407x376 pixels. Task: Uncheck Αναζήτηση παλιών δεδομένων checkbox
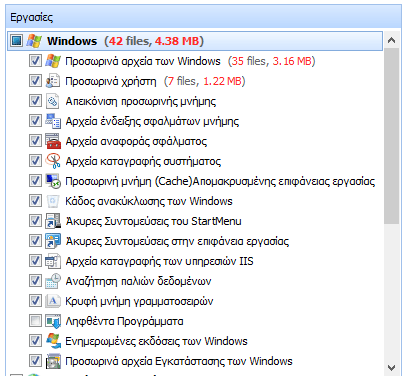[x=35, y=281]
